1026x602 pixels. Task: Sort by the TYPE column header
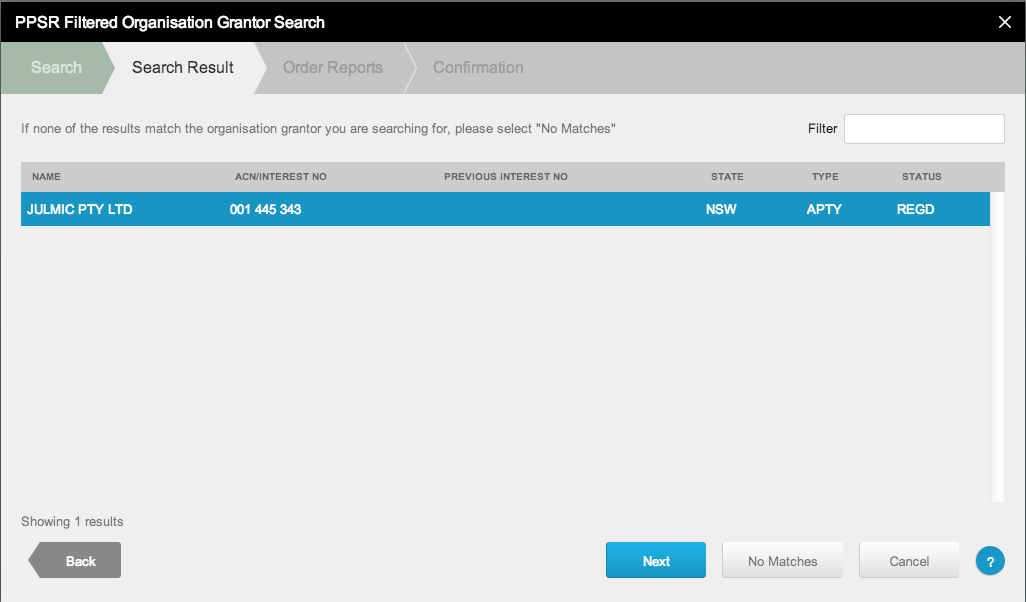click(x=825, y=177)
